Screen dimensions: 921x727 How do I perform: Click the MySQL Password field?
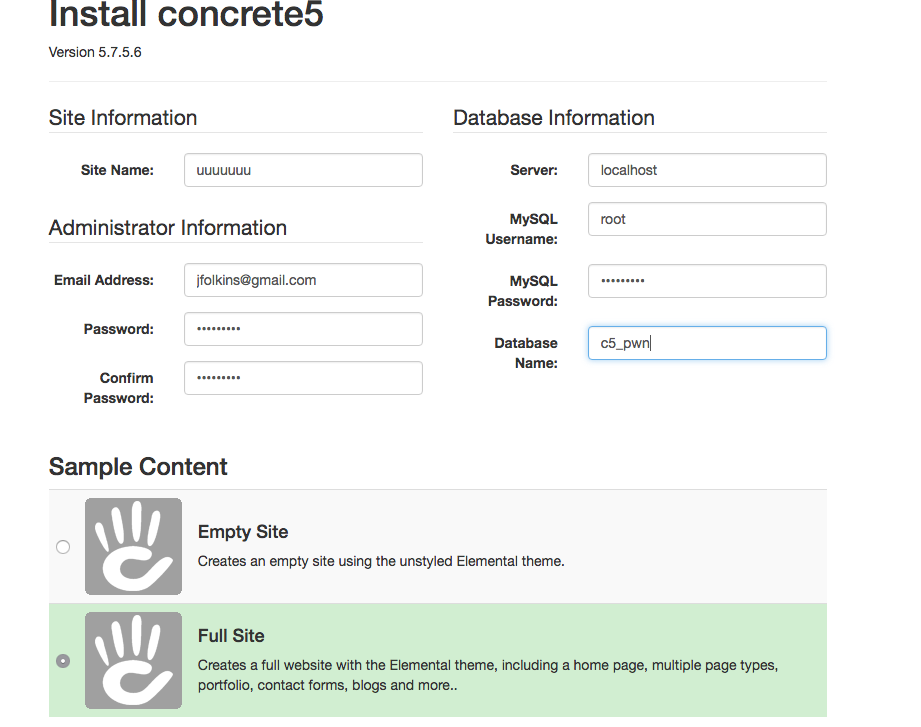tap(707, 281)
